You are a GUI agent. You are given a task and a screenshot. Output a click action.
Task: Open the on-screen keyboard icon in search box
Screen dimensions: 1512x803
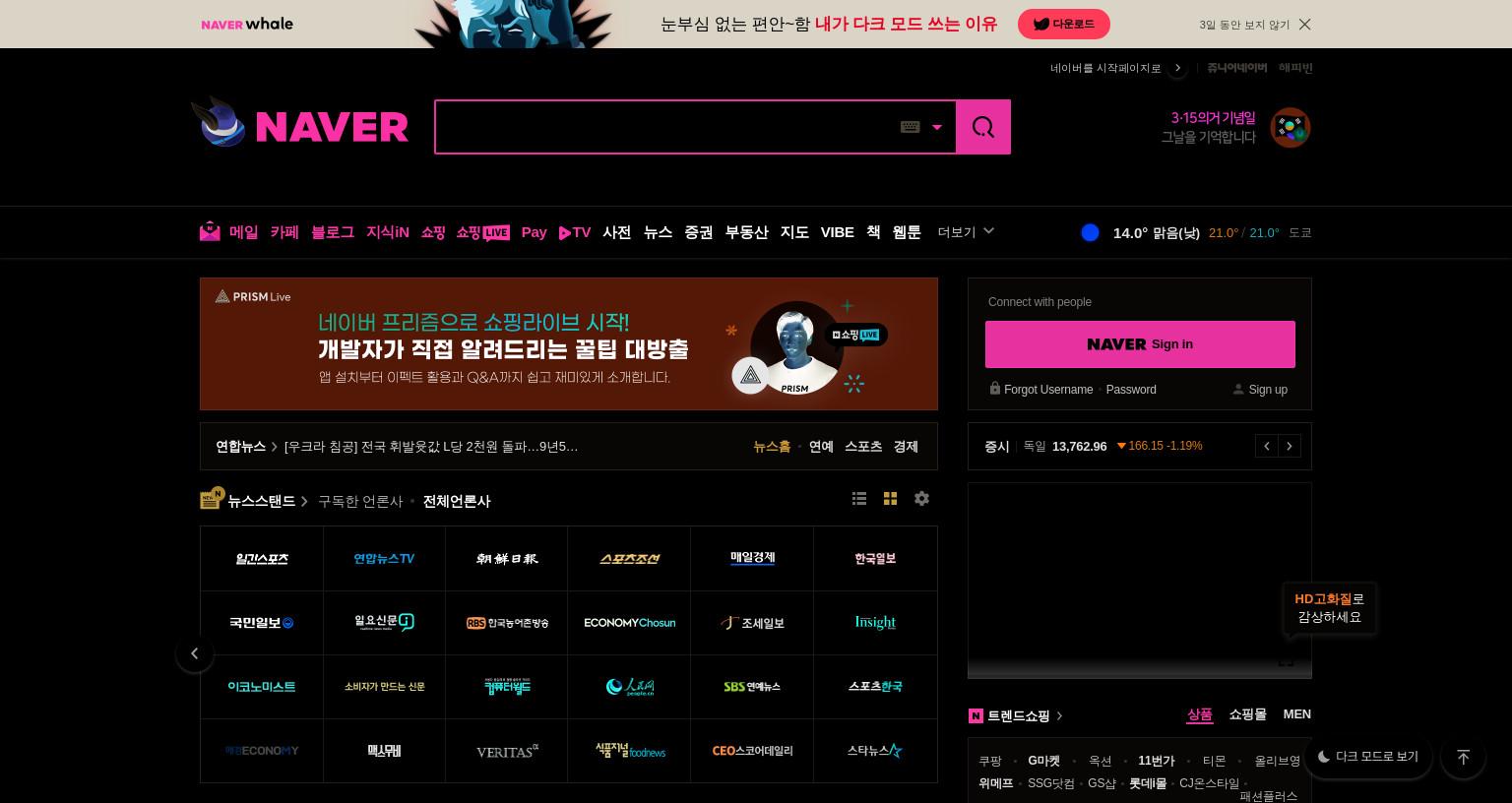(911, 127)
